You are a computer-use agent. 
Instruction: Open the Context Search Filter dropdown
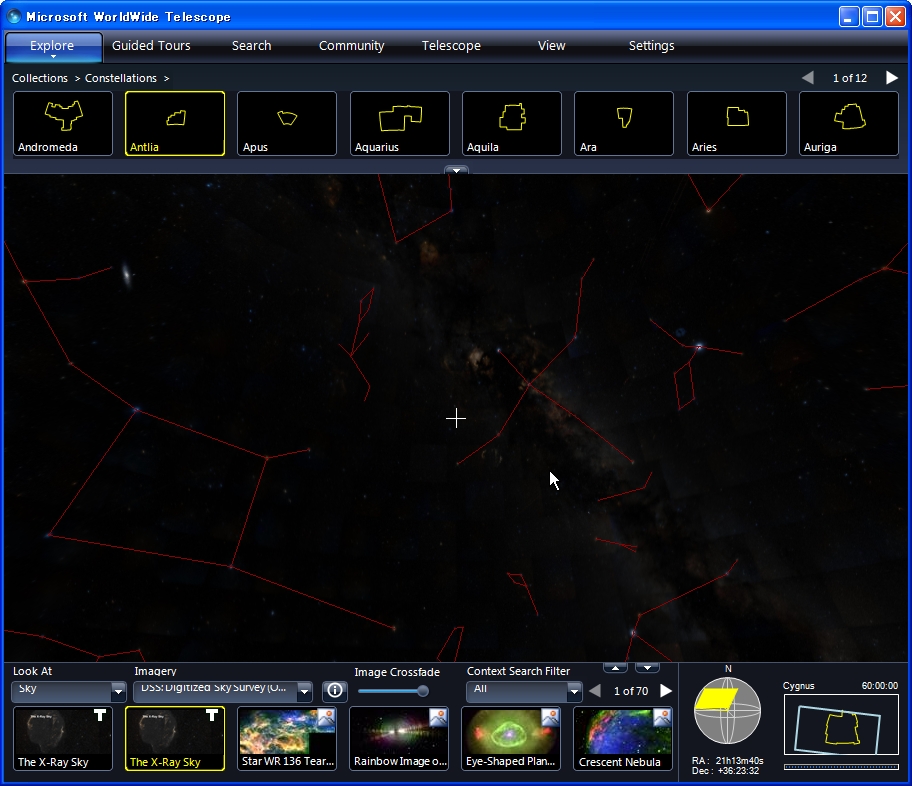tap(524, 691)
